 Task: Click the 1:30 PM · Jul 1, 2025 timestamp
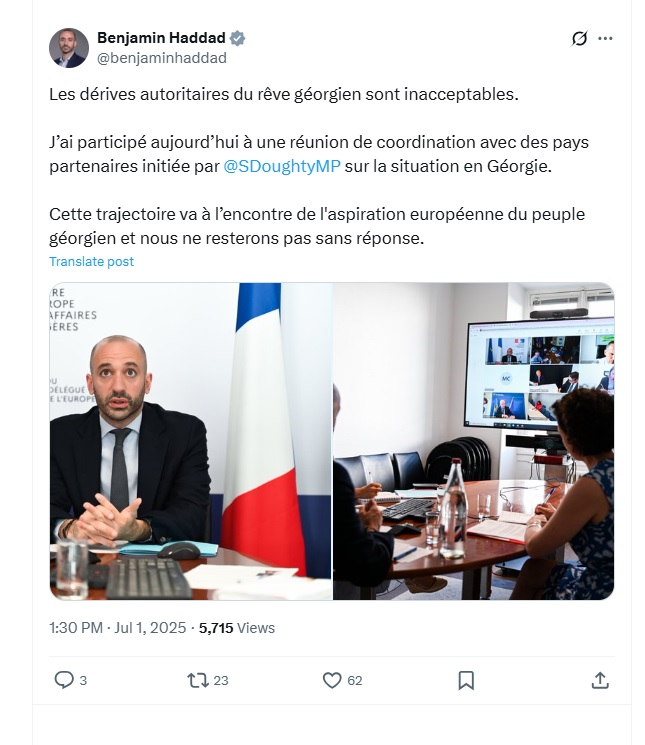point(117,628)
